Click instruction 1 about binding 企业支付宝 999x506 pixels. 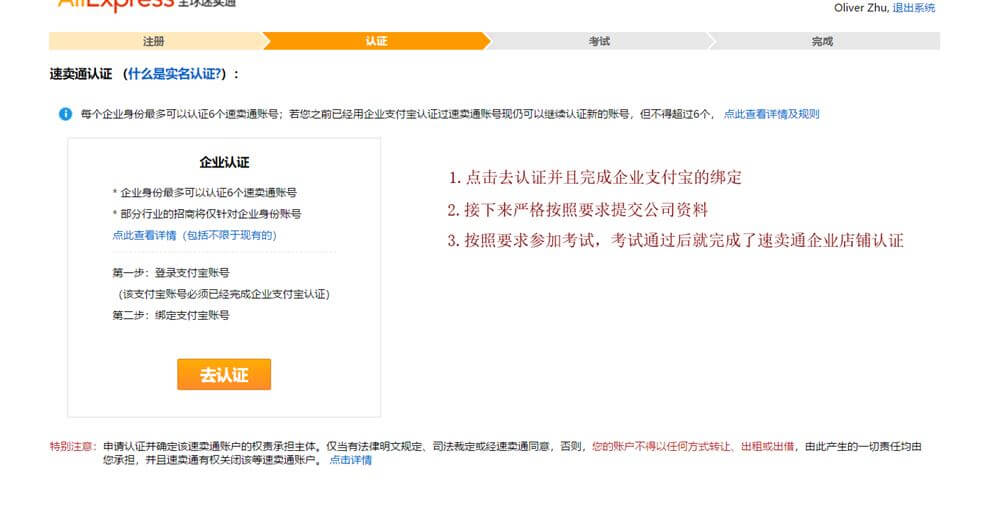click(x=594, y=178)
